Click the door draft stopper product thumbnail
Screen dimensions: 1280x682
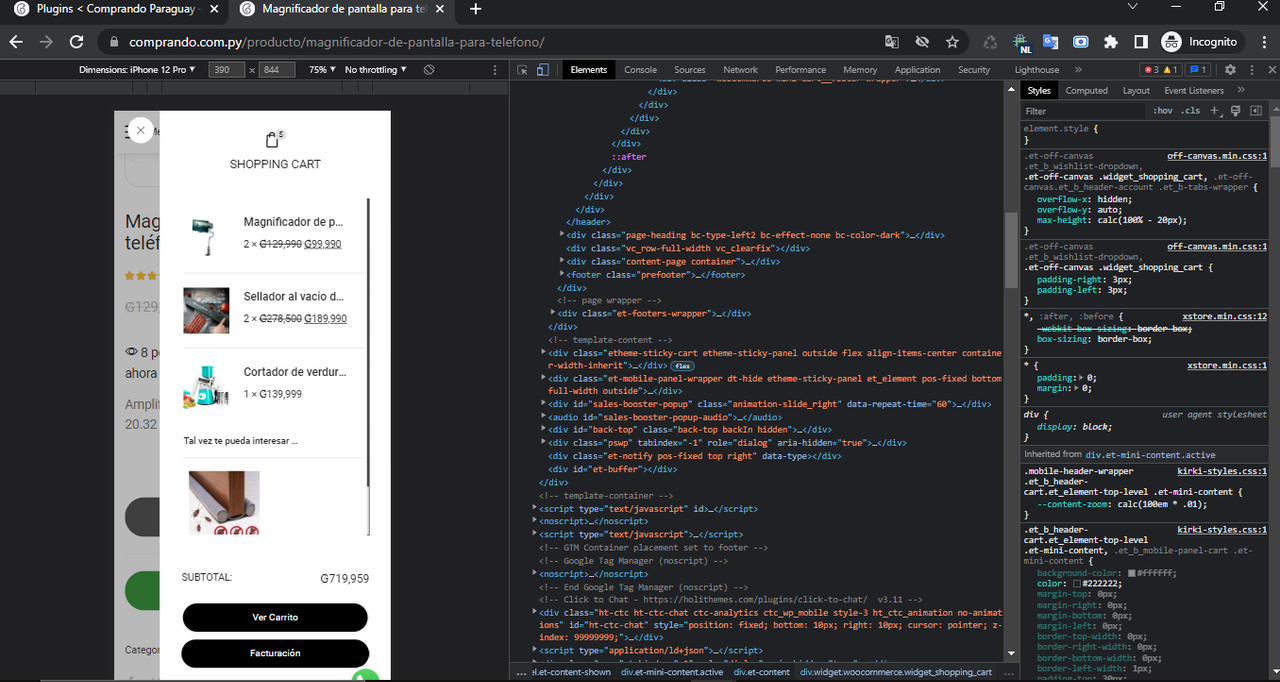pos(222,503)
